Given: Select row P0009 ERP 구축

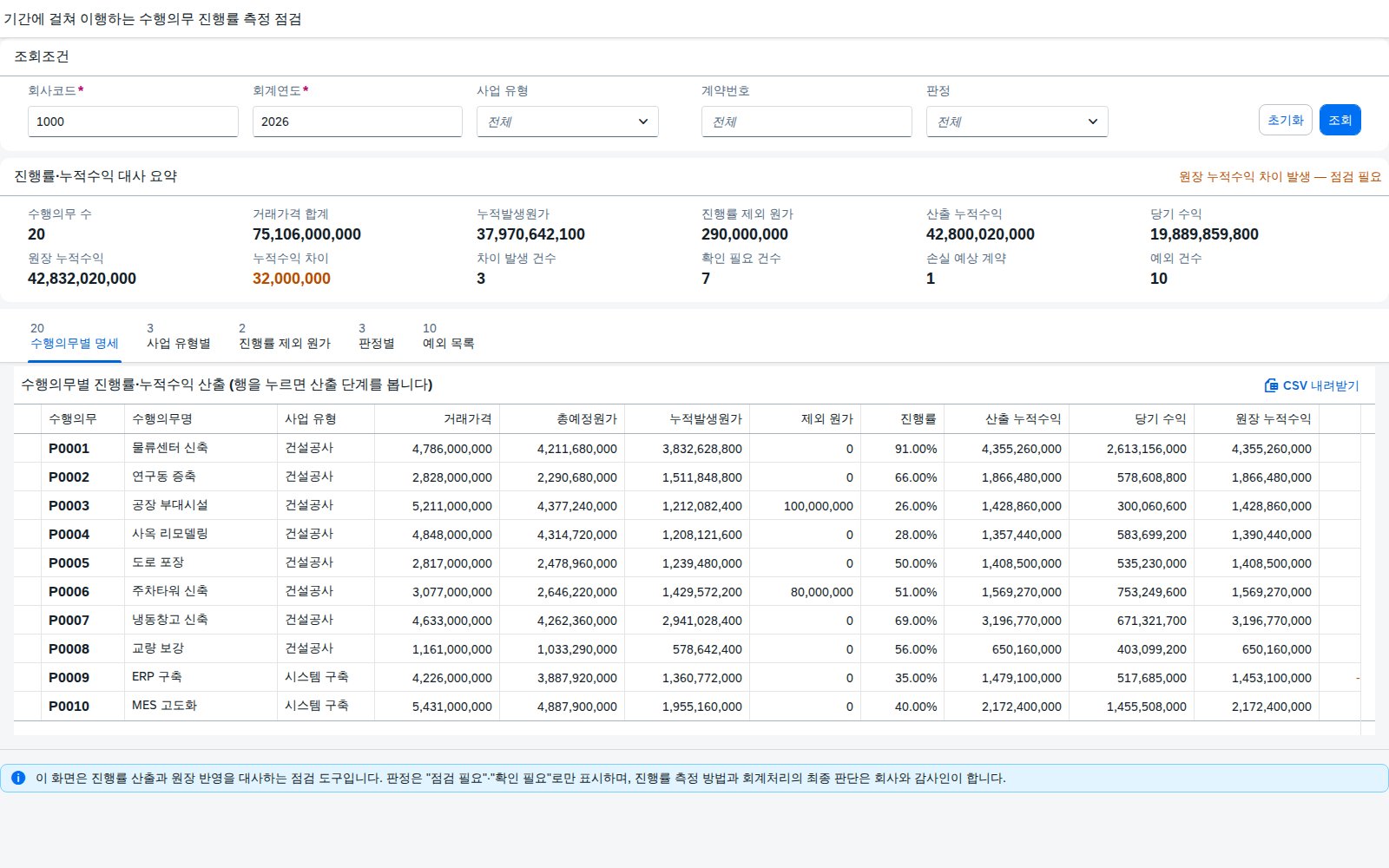Looking at the screenshot, I should pos(688,677).
